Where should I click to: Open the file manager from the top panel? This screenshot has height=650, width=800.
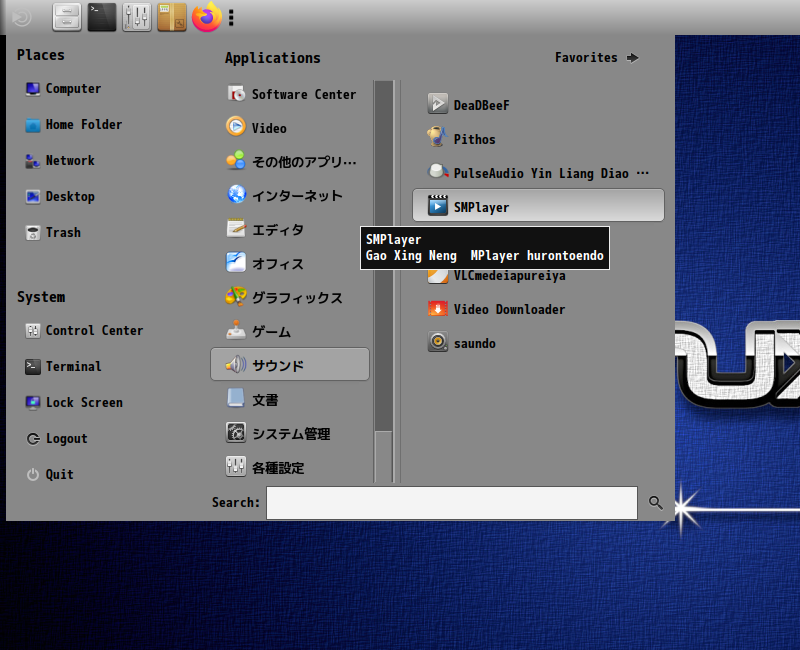point(67,17)
